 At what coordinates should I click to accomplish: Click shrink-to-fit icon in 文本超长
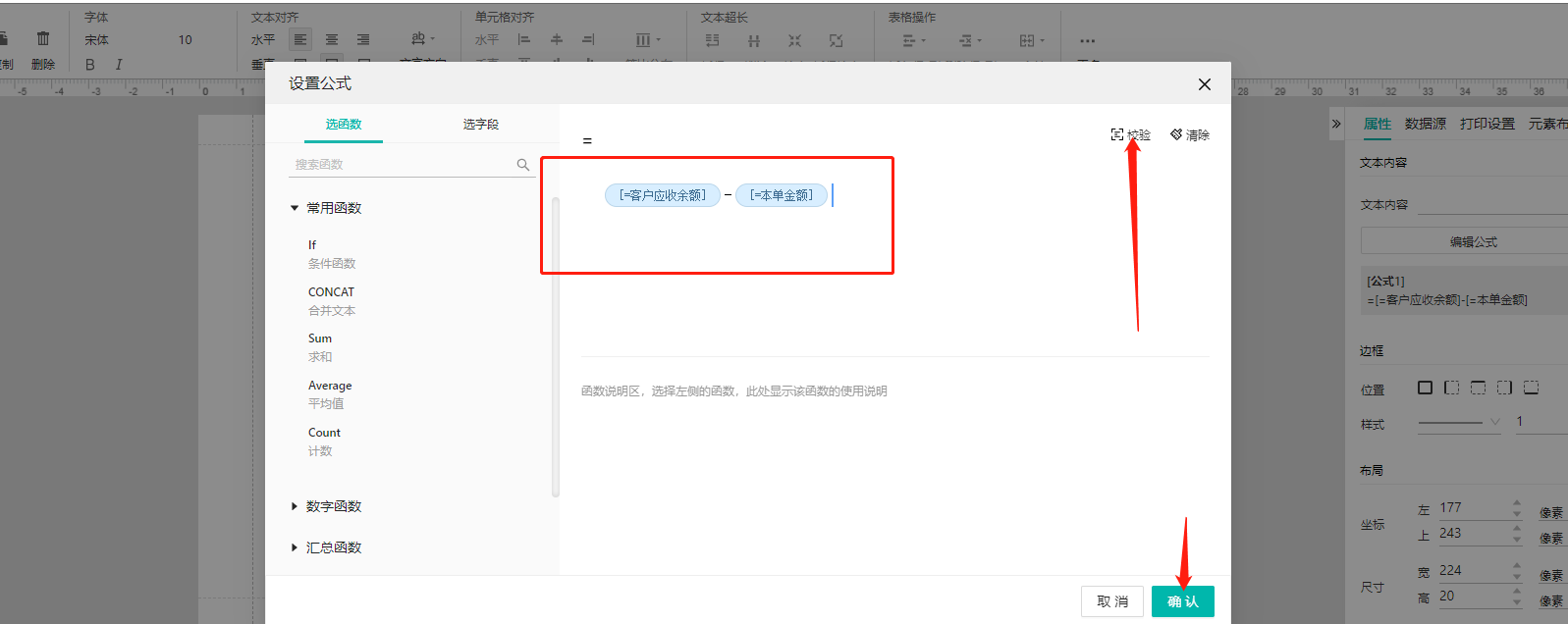(x=794, y=40)
